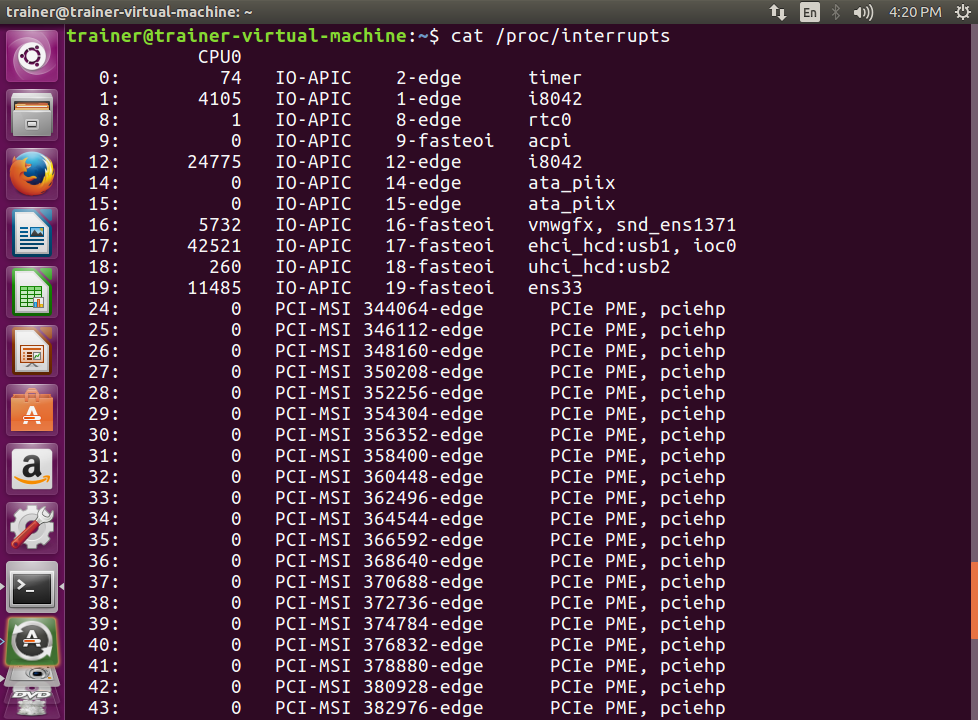Click PCI-MSI on the IRQ 28 row

coord(312,393)
